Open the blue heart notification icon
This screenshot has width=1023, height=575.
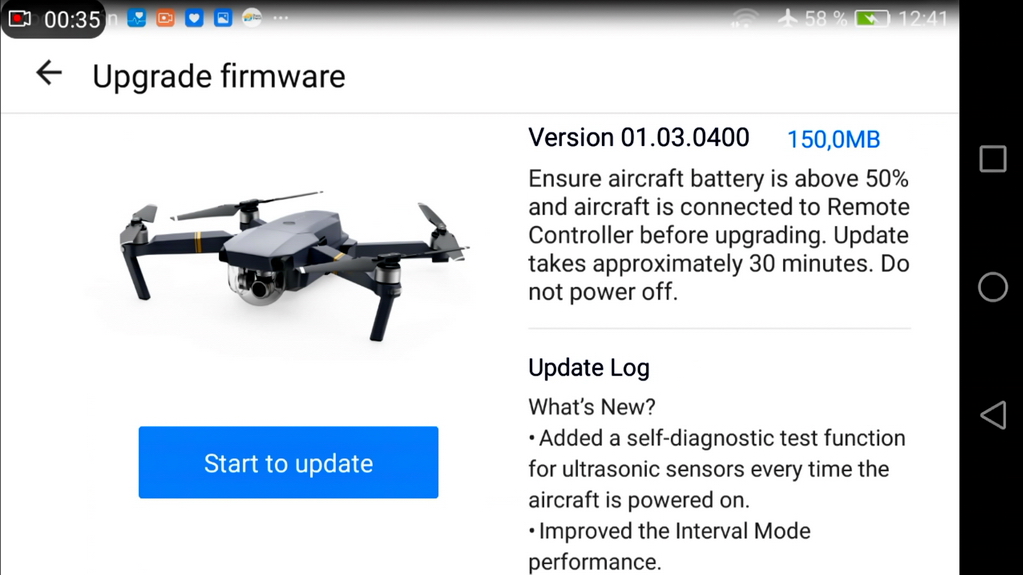coord(194,18)
